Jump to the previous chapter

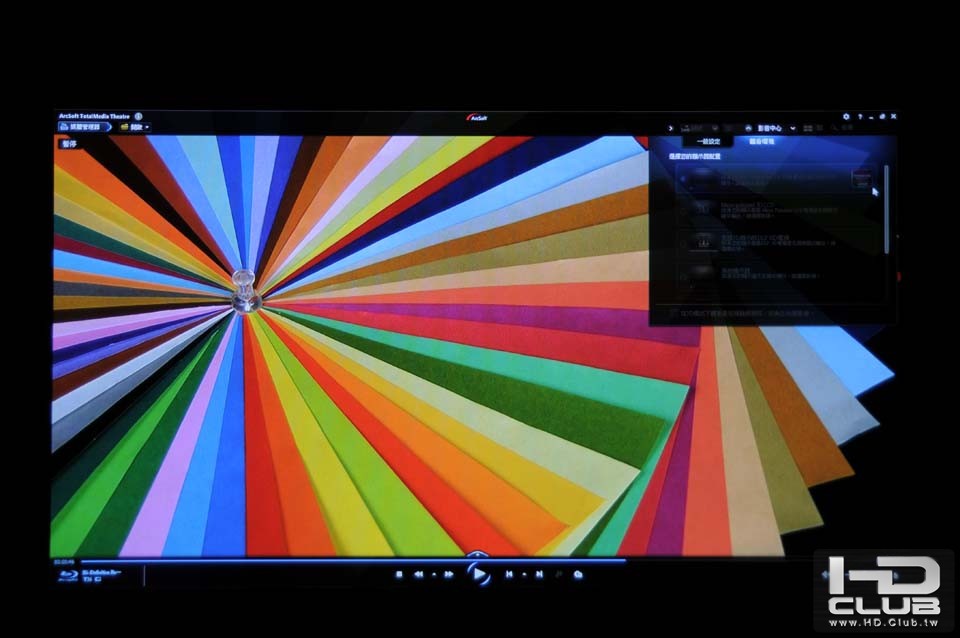(509, 574)
